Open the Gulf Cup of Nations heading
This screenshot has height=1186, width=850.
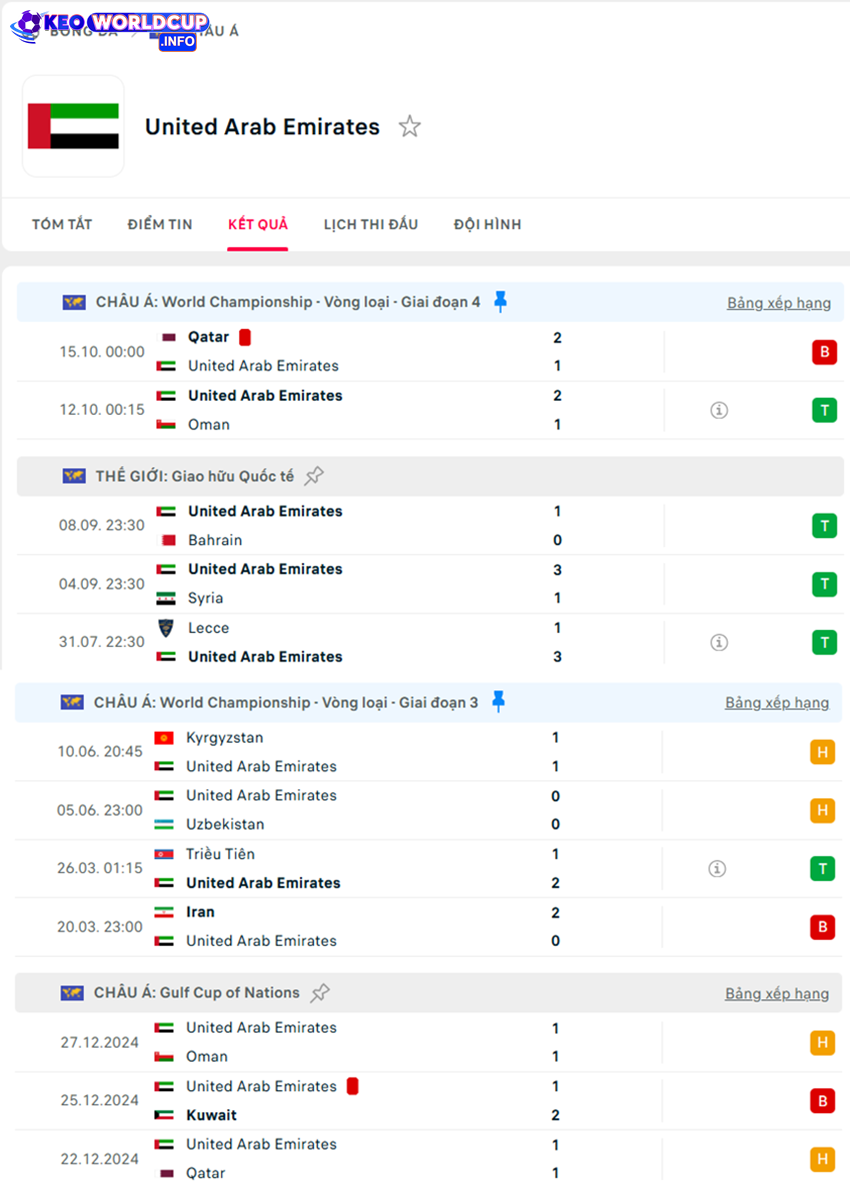[x=197, y=992]
